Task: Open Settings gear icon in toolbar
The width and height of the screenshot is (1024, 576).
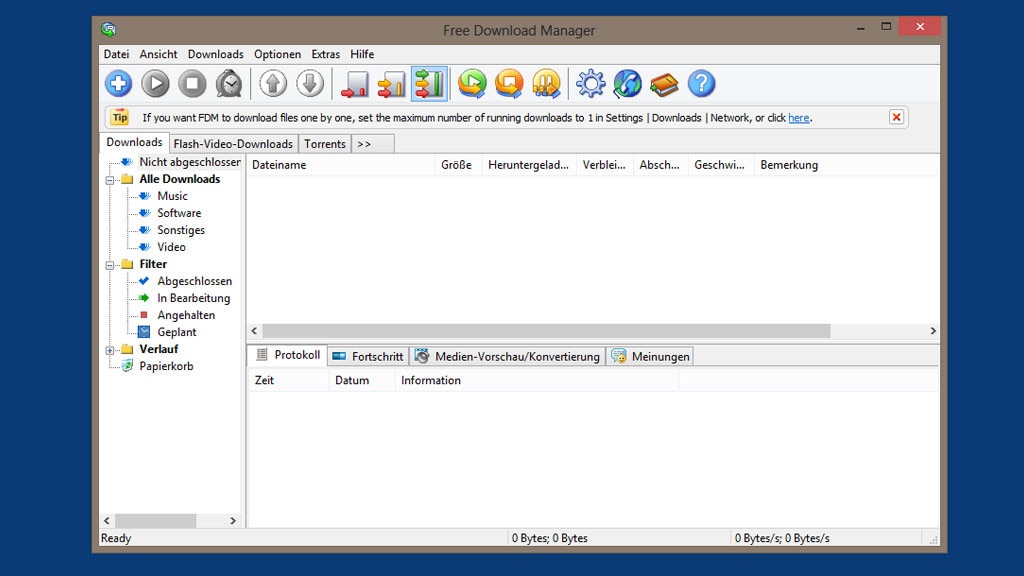Action: coord(590,84)
